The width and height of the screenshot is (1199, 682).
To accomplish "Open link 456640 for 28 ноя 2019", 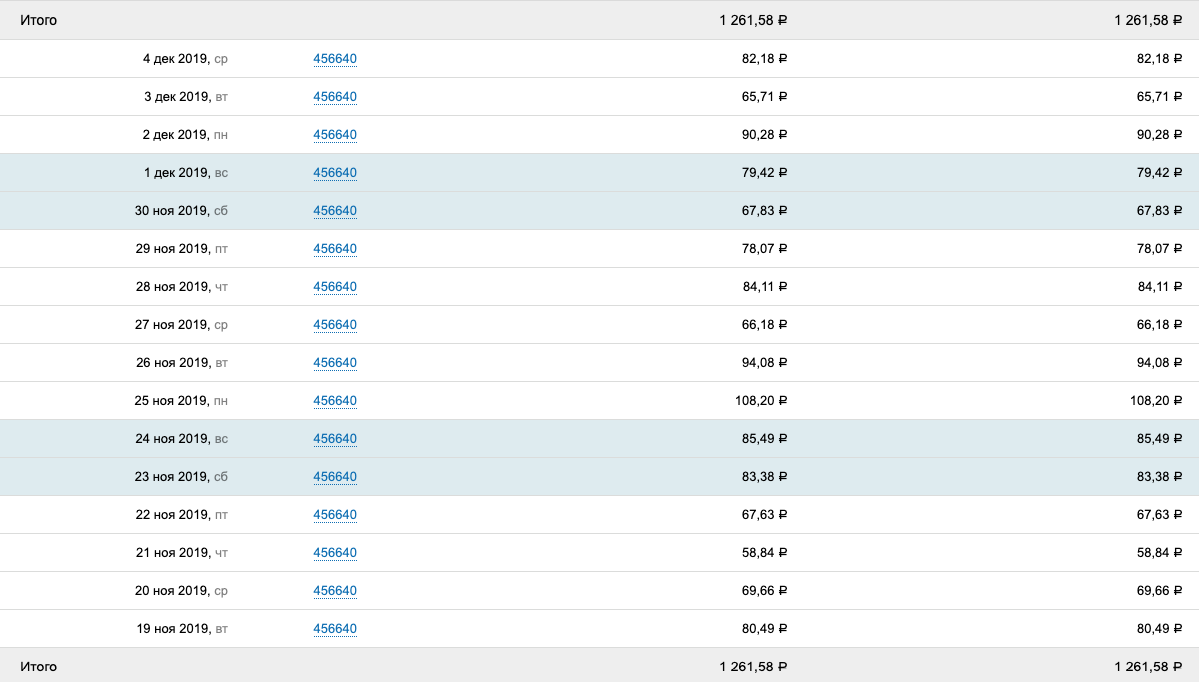I will 335,287.
